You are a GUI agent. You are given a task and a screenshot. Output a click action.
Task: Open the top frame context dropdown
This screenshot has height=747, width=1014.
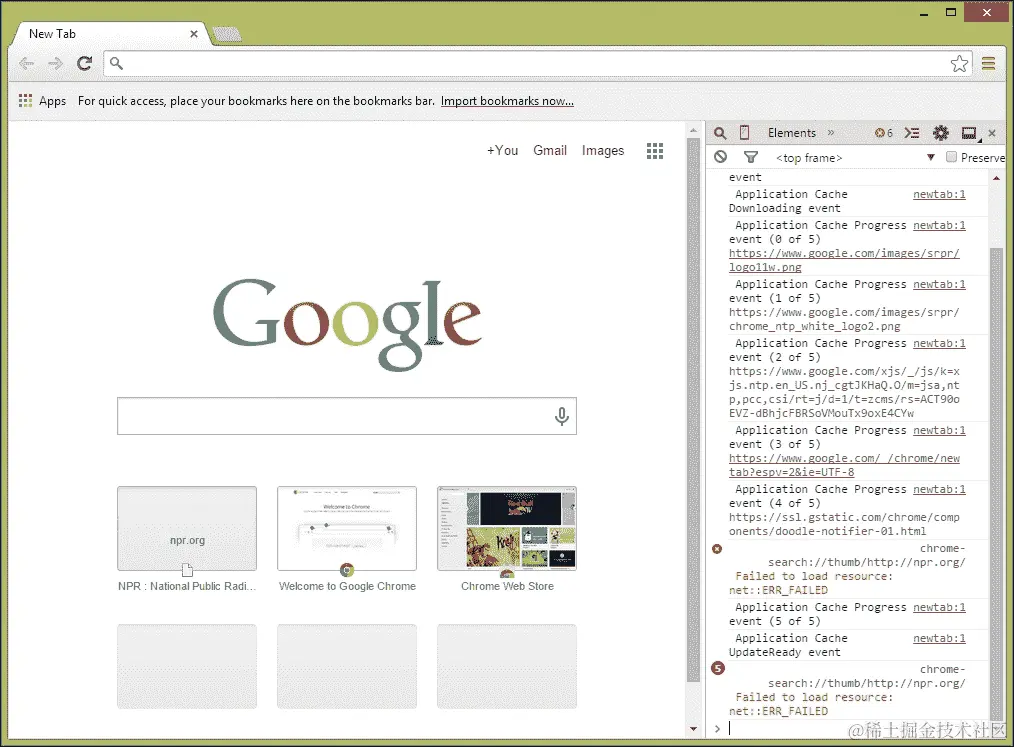855,158
